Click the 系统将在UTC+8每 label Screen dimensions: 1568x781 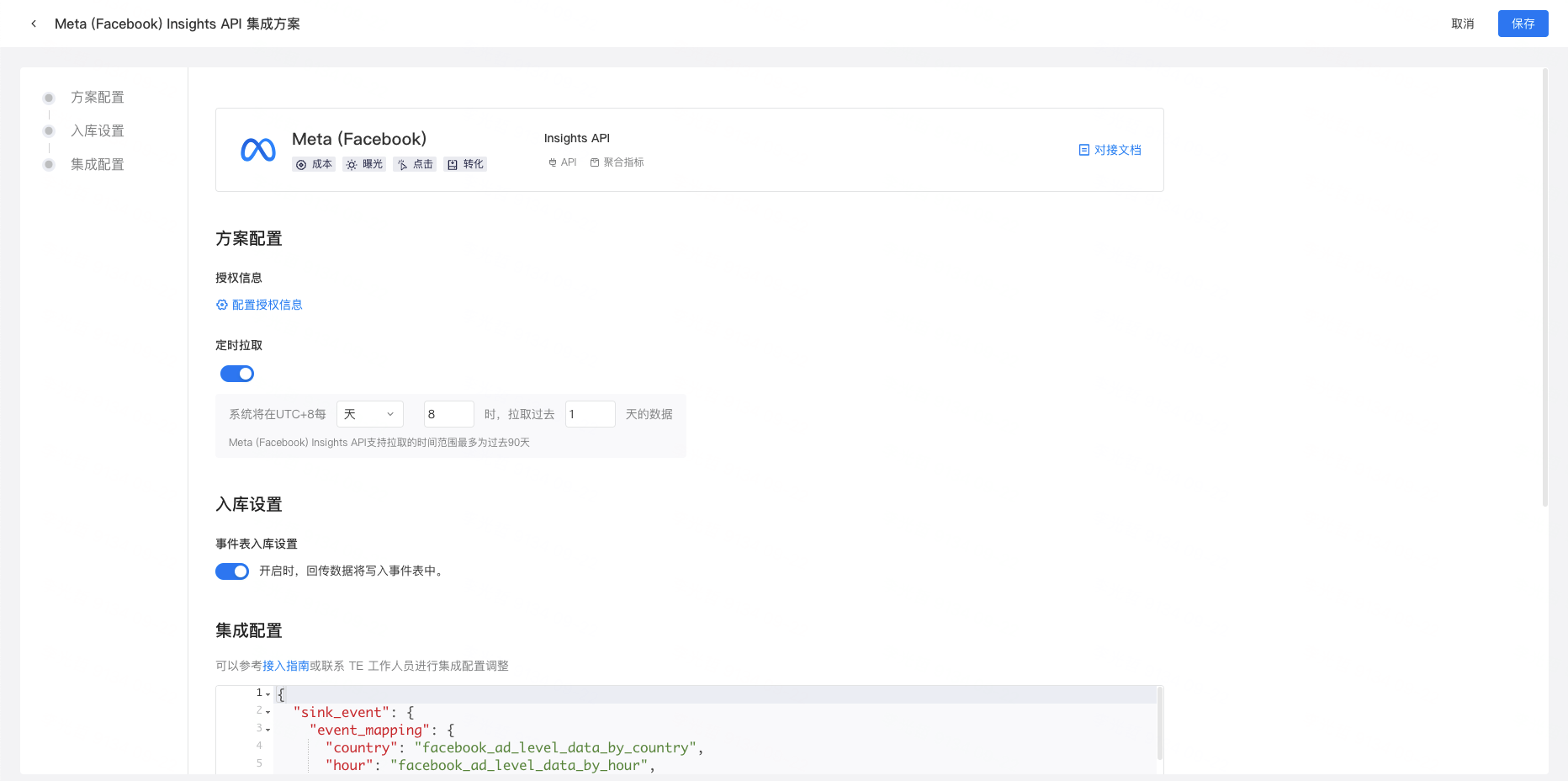click(x=278, y=414)
